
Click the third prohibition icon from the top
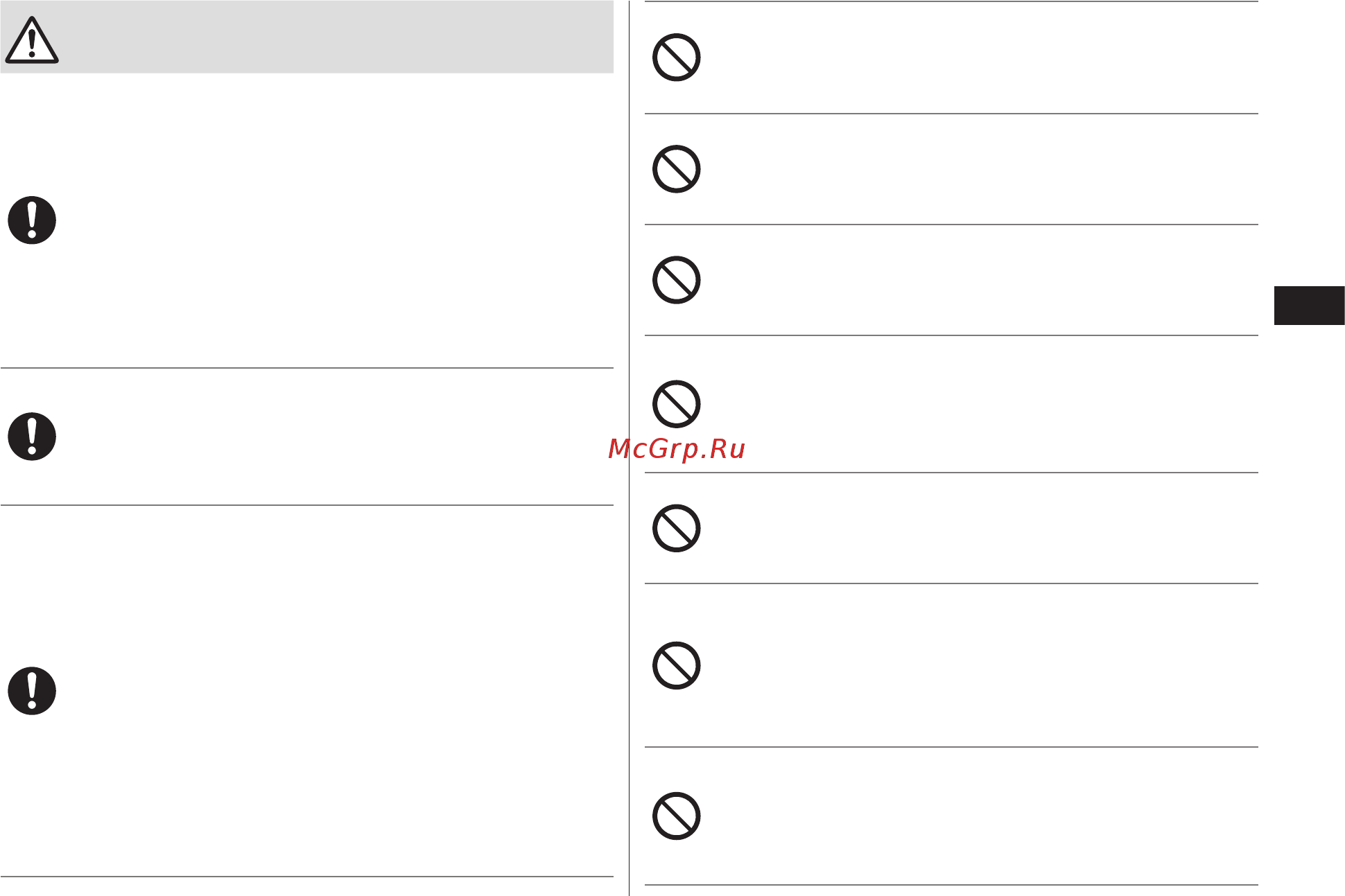tap(677, 280)
